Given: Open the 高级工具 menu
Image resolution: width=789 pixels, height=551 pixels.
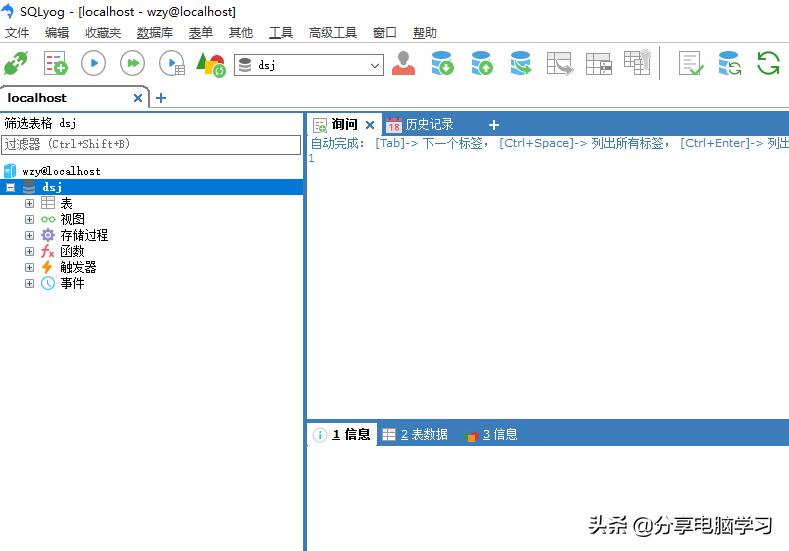Looking at the screenshot, I should [333, 33].
